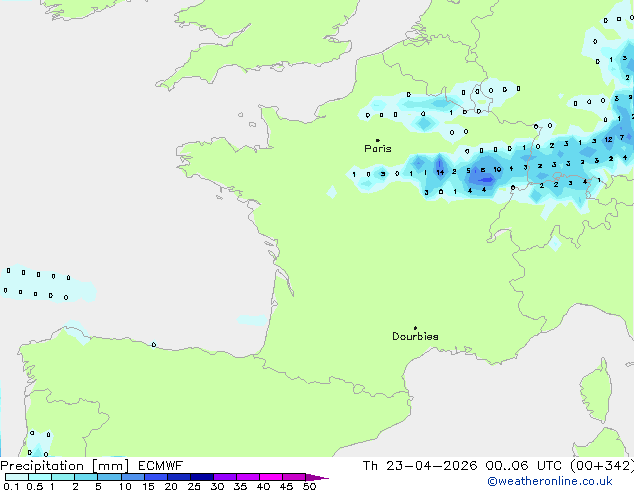Click the Dourbies location dot marker
This screenshot has width=634, height=490.
click(x=415, y=328)
